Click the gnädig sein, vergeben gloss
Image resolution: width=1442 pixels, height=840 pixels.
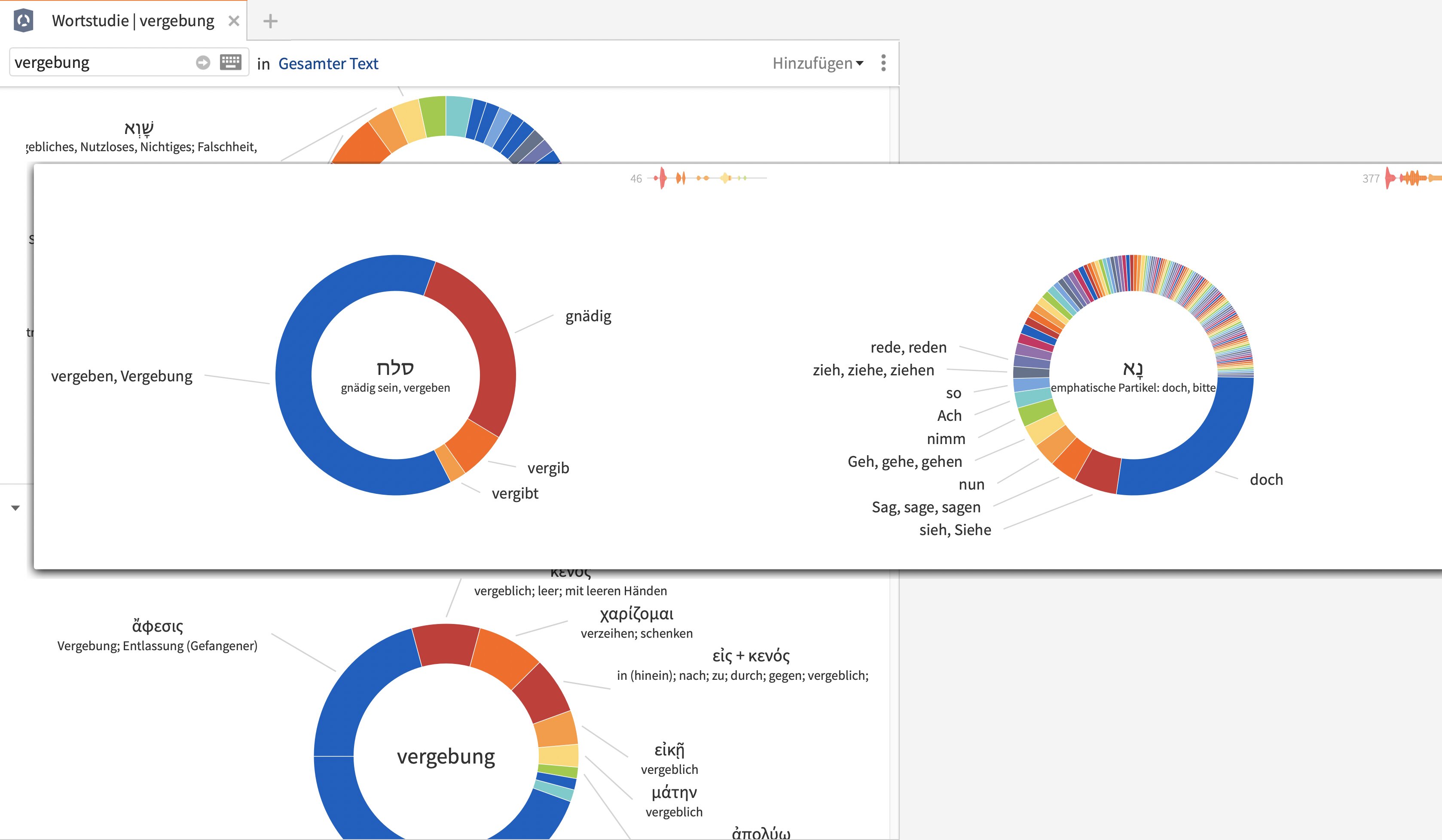pyautogui.click(x=395, y=388)
